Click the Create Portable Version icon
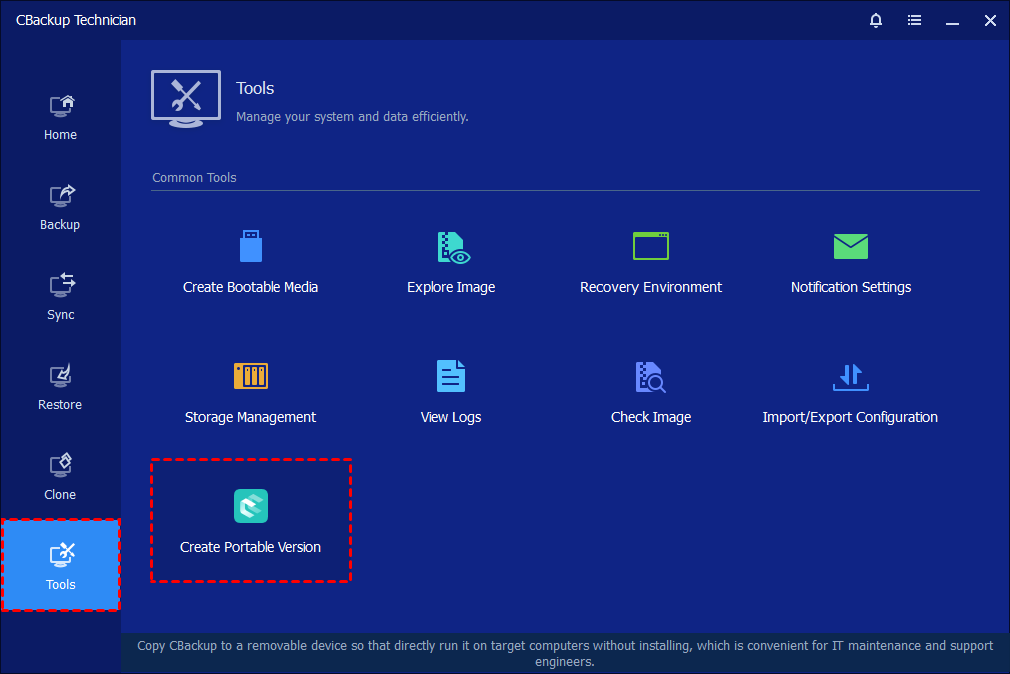The image size is (1010, 674). (x=251, y=506)
